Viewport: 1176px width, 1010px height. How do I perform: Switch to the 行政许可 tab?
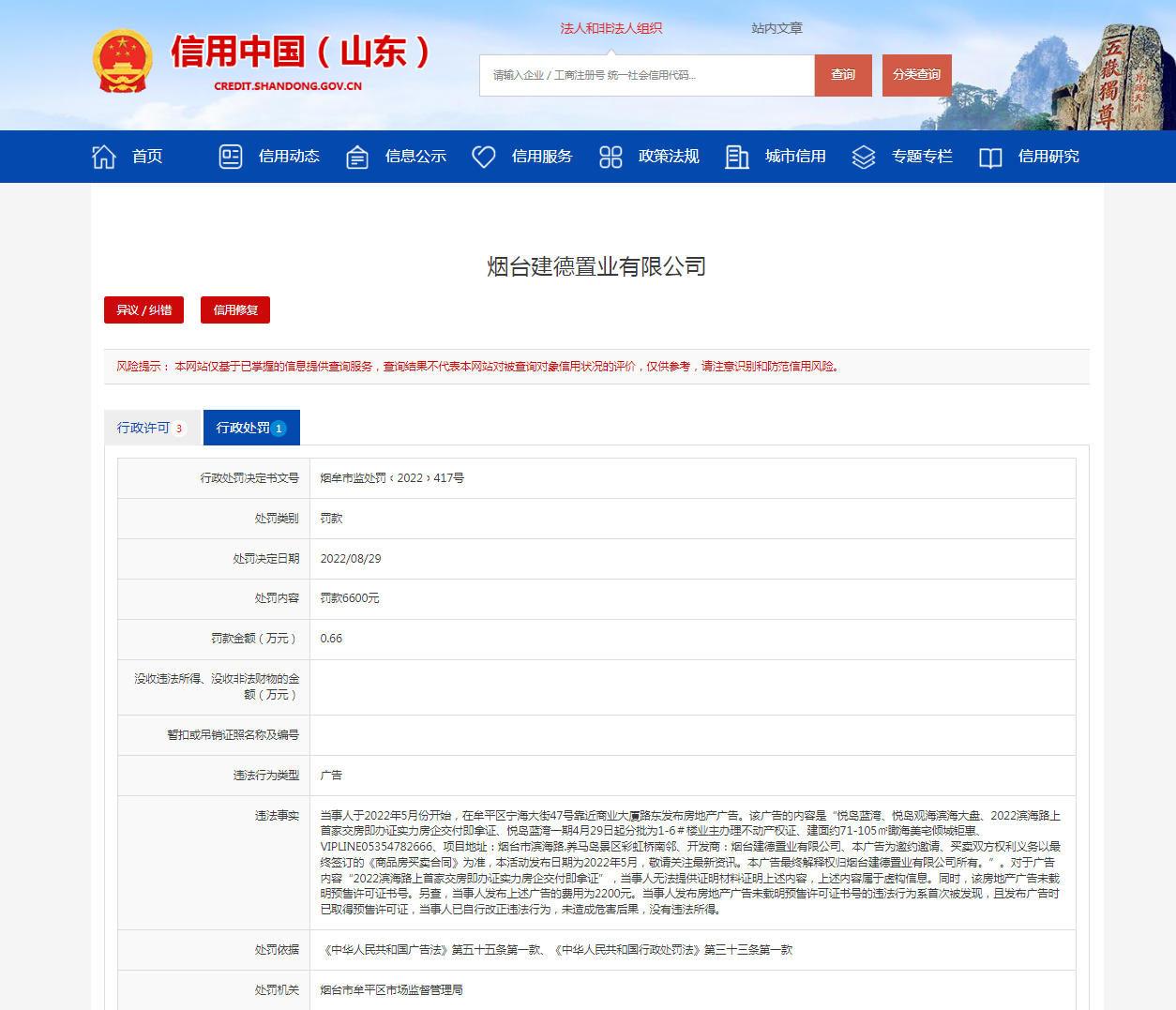[x=152, y=428]
